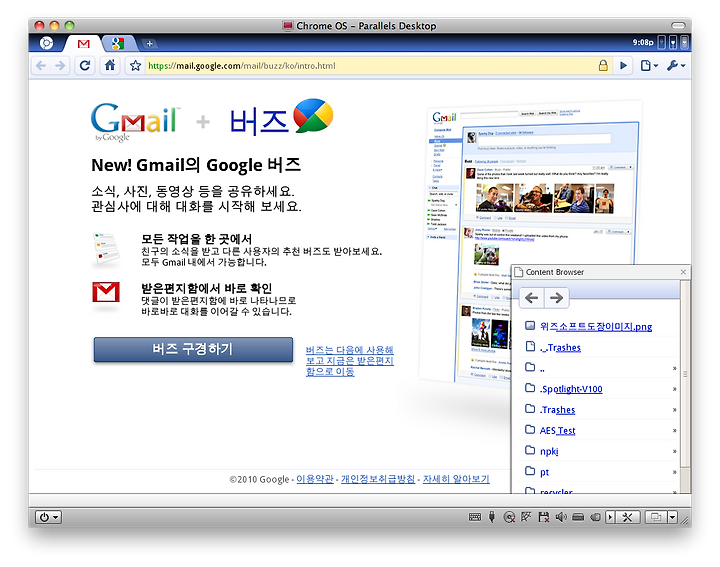Screen dimensions: 720x567
Task: Go forward in Content Browser
Action: [x=557, y=298]
